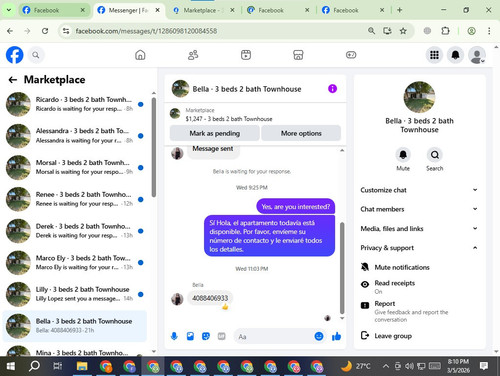The image size is (500, 376).
Task: Open the Friends icon in top navigation
Action: (193, 55)
